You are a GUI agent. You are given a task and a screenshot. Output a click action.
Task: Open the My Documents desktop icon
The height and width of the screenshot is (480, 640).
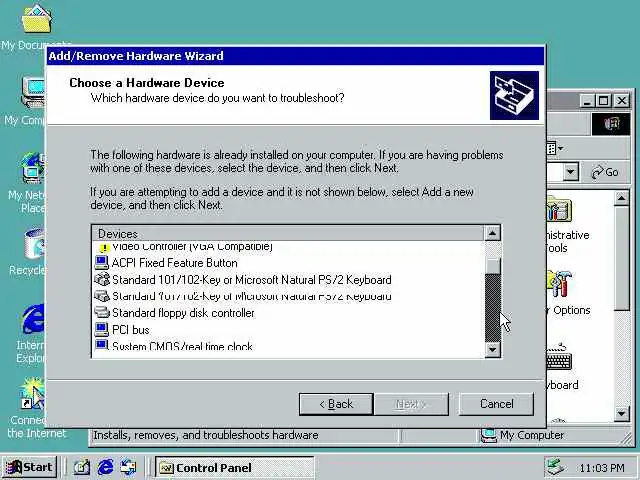pyautogui.click(x=36, y=19)
